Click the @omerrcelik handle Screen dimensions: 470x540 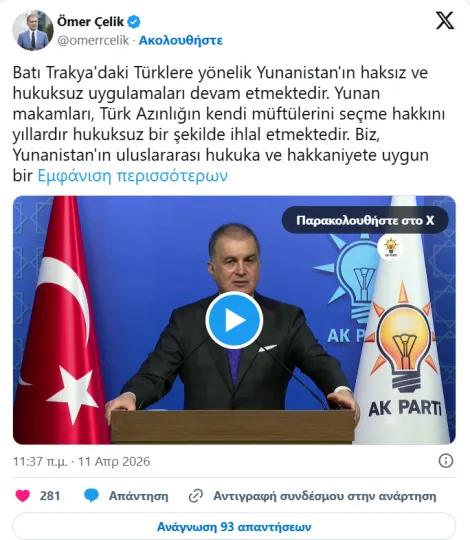pos(93,41)
